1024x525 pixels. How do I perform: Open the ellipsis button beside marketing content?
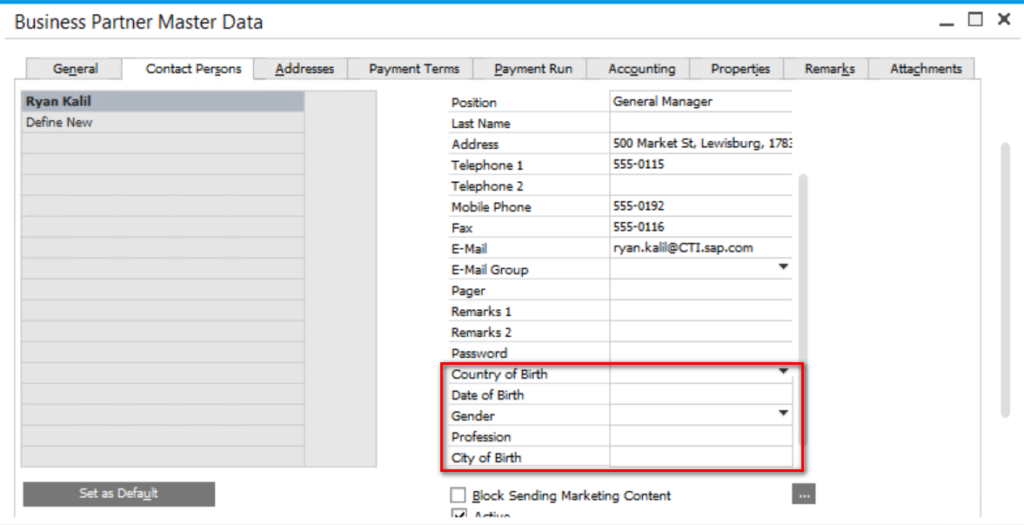coord(804,494)
